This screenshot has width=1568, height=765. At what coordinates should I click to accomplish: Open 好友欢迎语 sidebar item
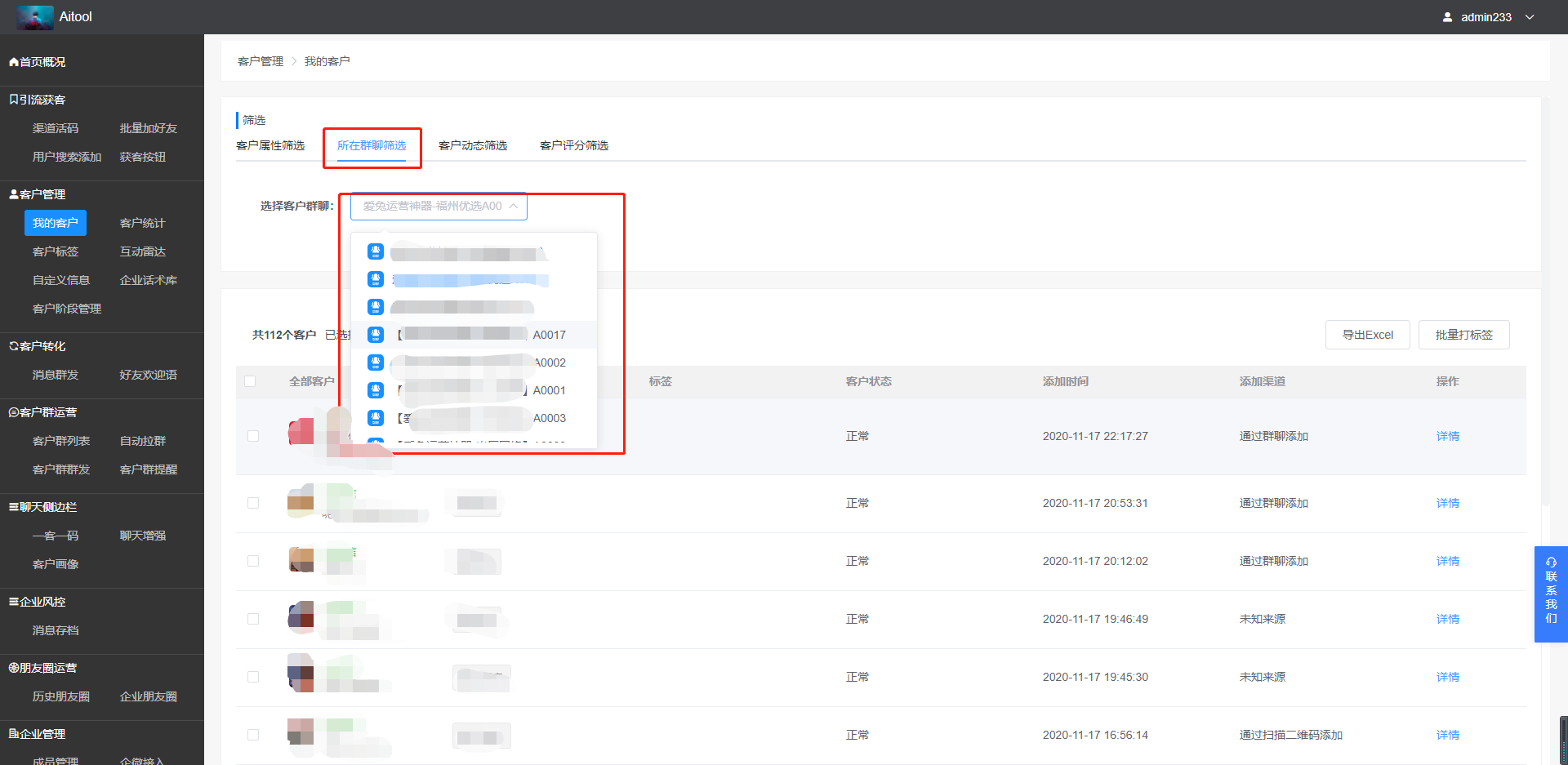149,375
